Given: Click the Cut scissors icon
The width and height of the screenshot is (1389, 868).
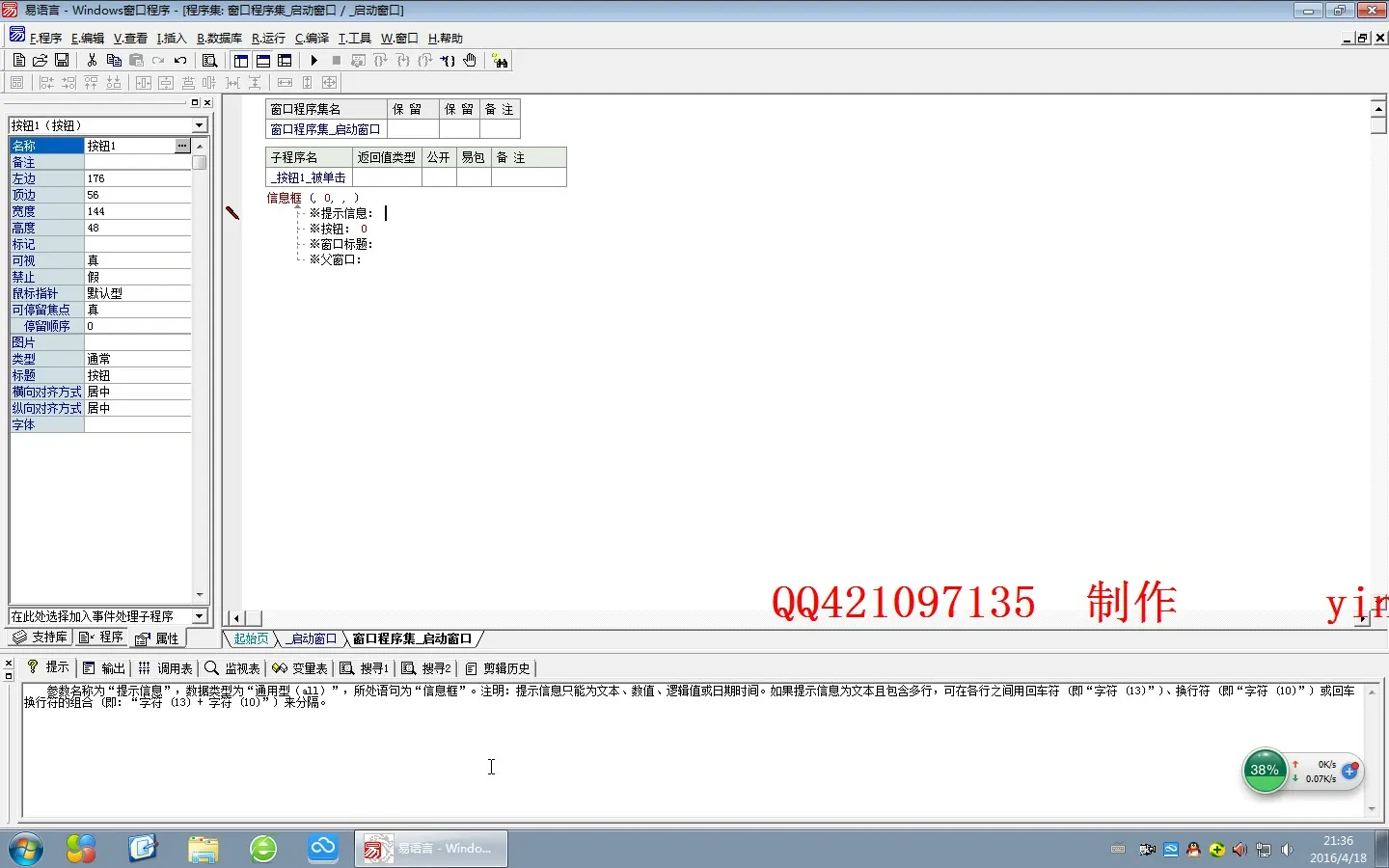Looking at the screenshot, I should tap(92, 60).
